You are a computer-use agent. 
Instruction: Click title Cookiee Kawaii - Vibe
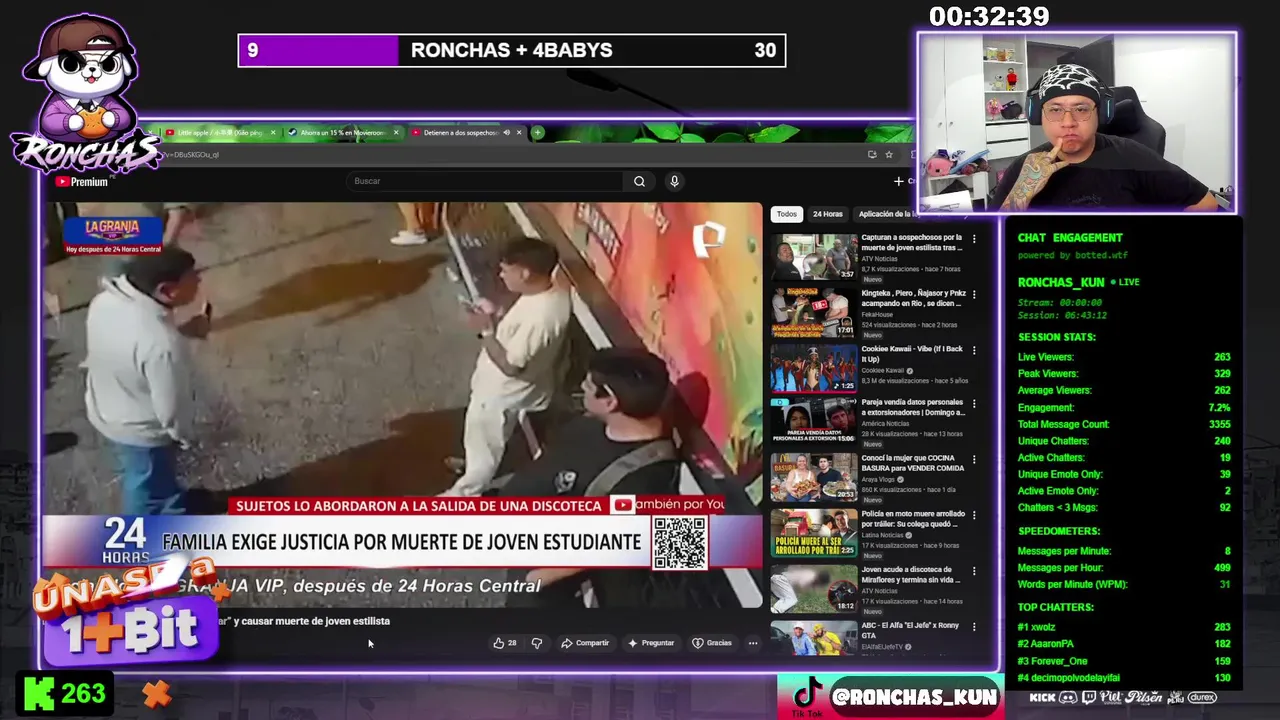[912, 353]
